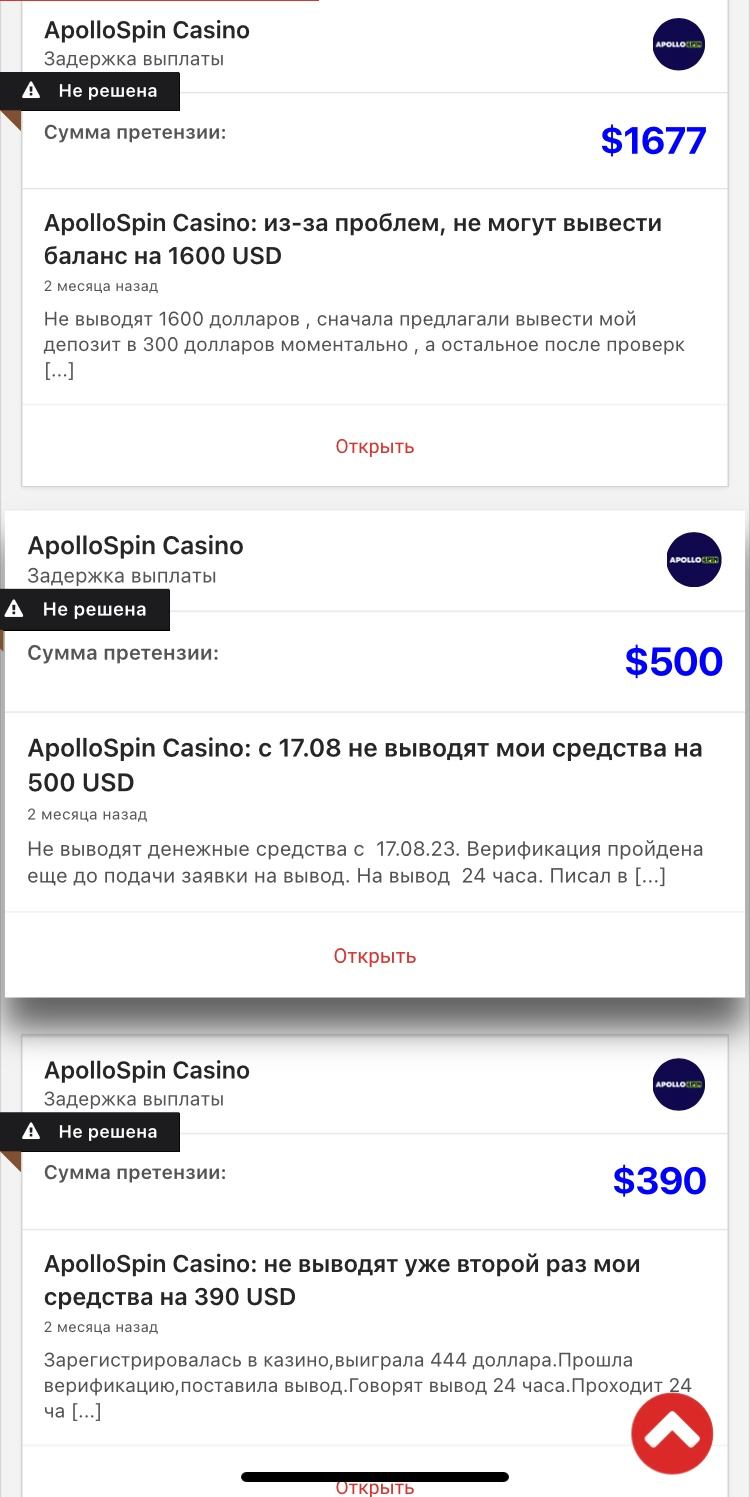
Task: Click the $1677 claim amount
Action: (x=653, y=141)
